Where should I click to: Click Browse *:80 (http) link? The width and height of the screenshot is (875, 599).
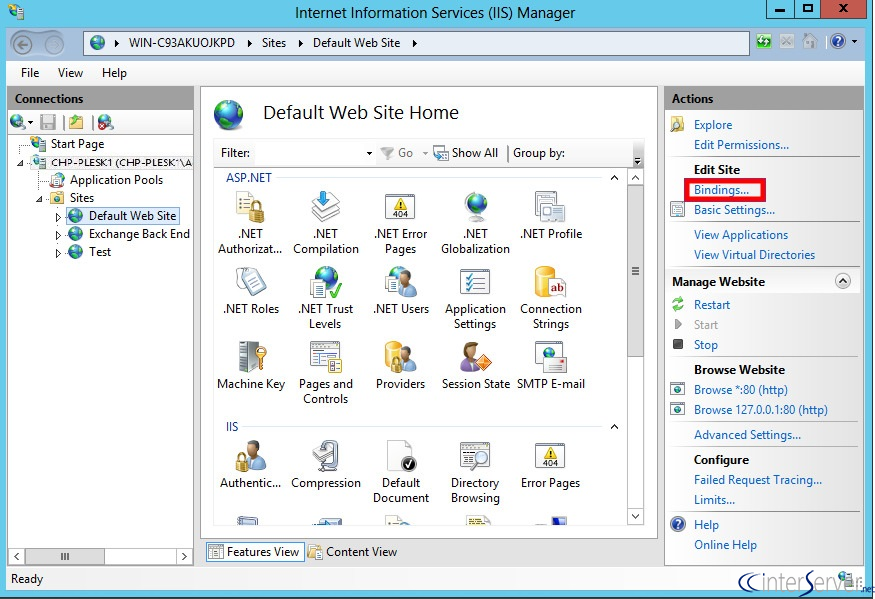(741, 390)
